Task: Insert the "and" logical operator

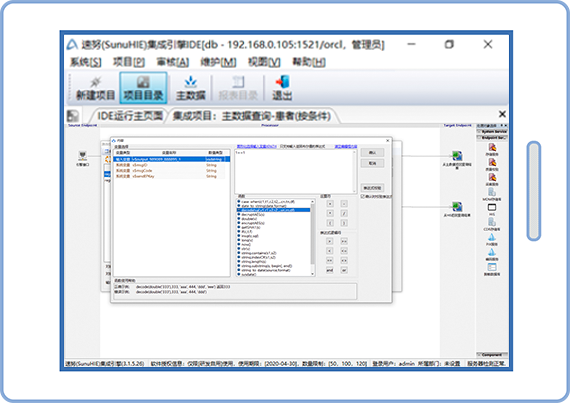Action: 329,270
